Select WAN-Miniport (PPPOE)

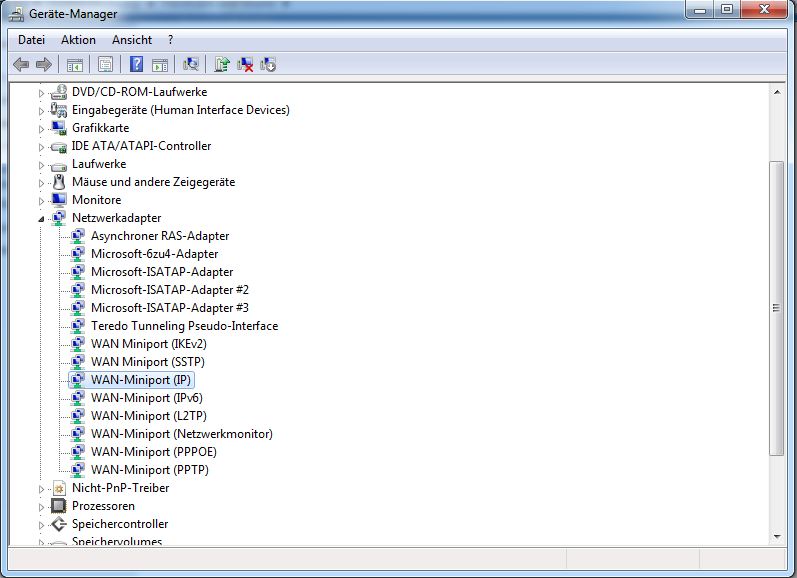coord(154,452)
